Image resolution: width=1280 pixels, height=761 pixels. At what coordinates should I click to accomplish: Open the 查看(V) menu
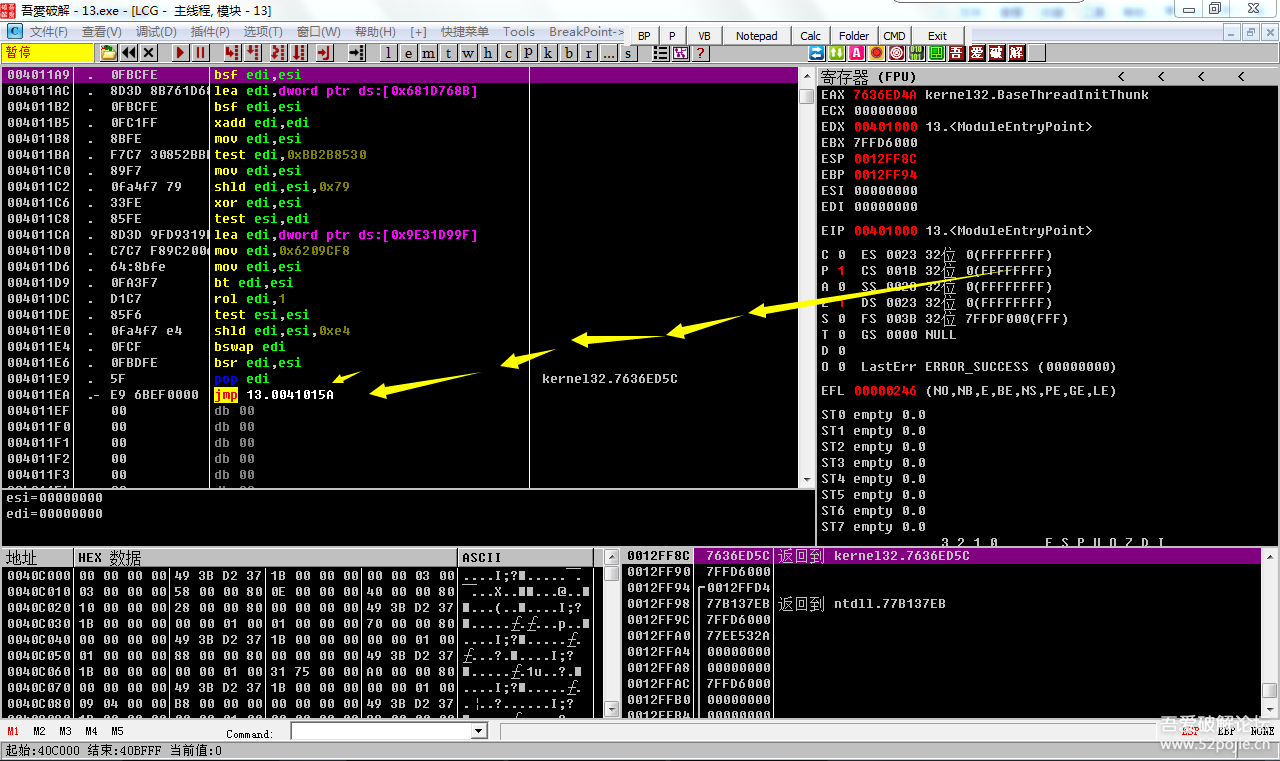click(x=102, y=32)
